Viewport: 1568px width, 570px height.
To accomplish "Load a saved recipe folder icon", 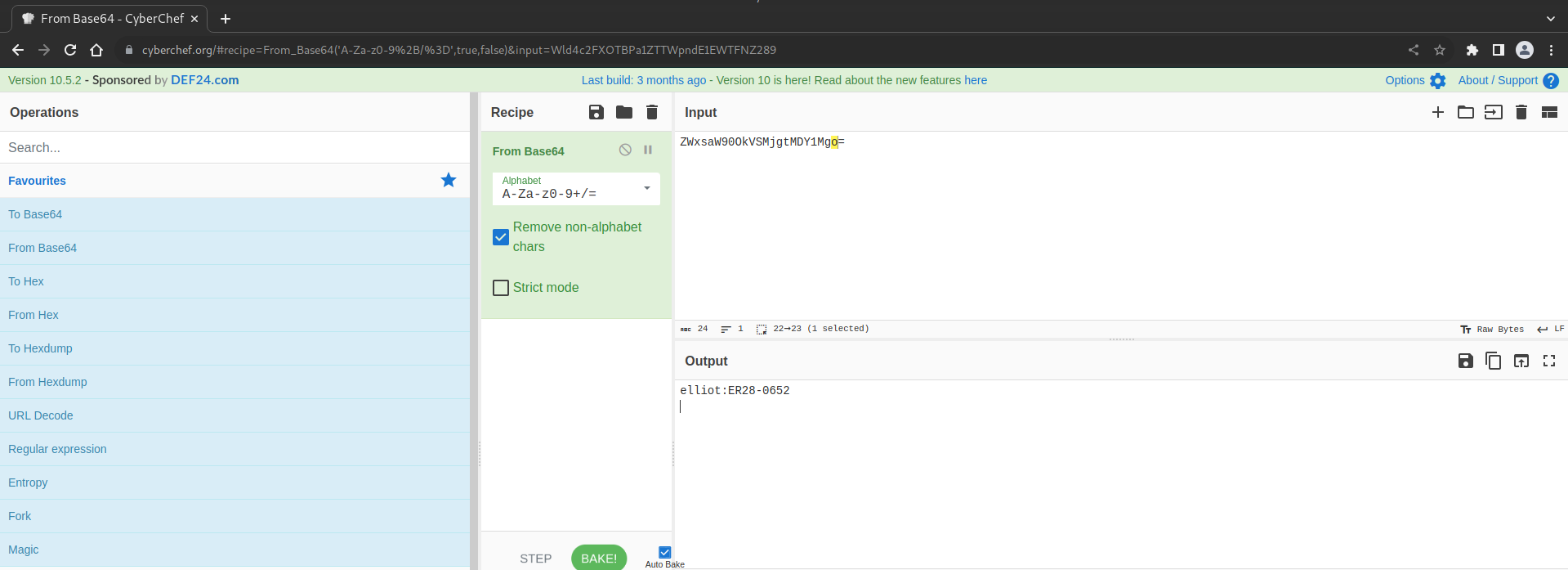I will [624, 112].
